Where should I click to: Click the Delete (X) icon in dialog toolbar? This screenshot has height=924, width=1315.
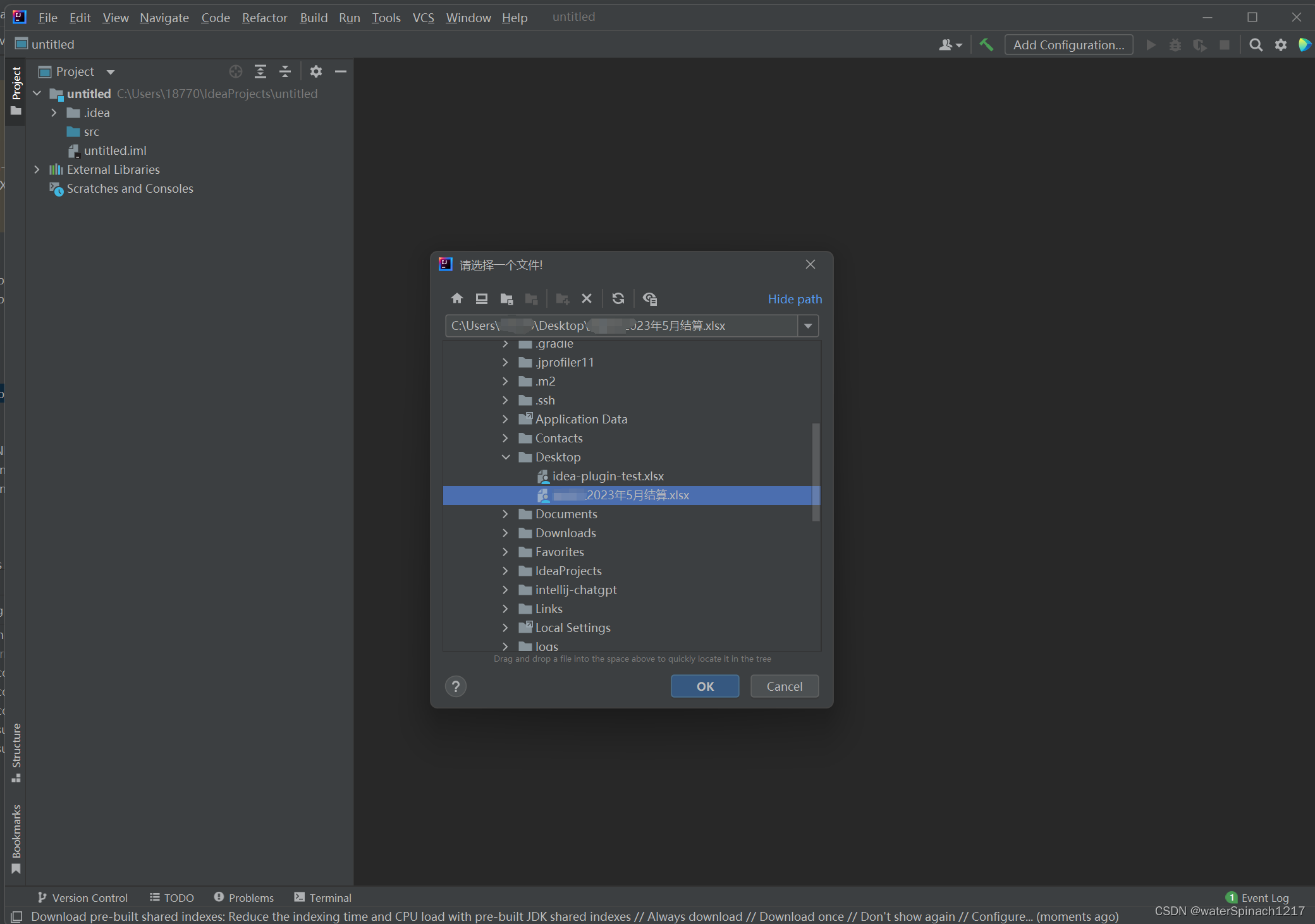coord(587,298)
